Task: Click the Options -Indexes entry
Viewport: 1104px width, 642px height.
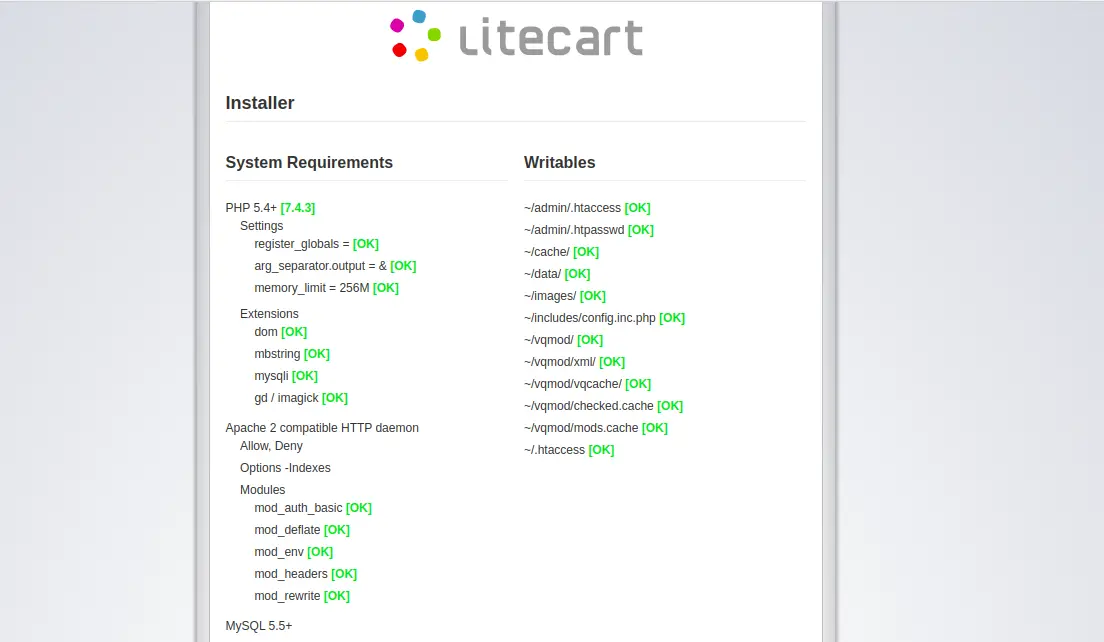Action: pyautogui.click(x=285, y=468)
